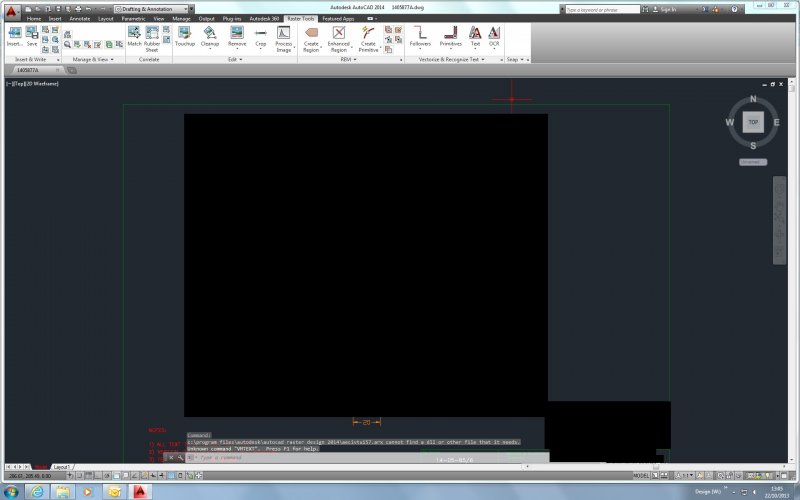Click the command line input field

(x=367, y=458)
